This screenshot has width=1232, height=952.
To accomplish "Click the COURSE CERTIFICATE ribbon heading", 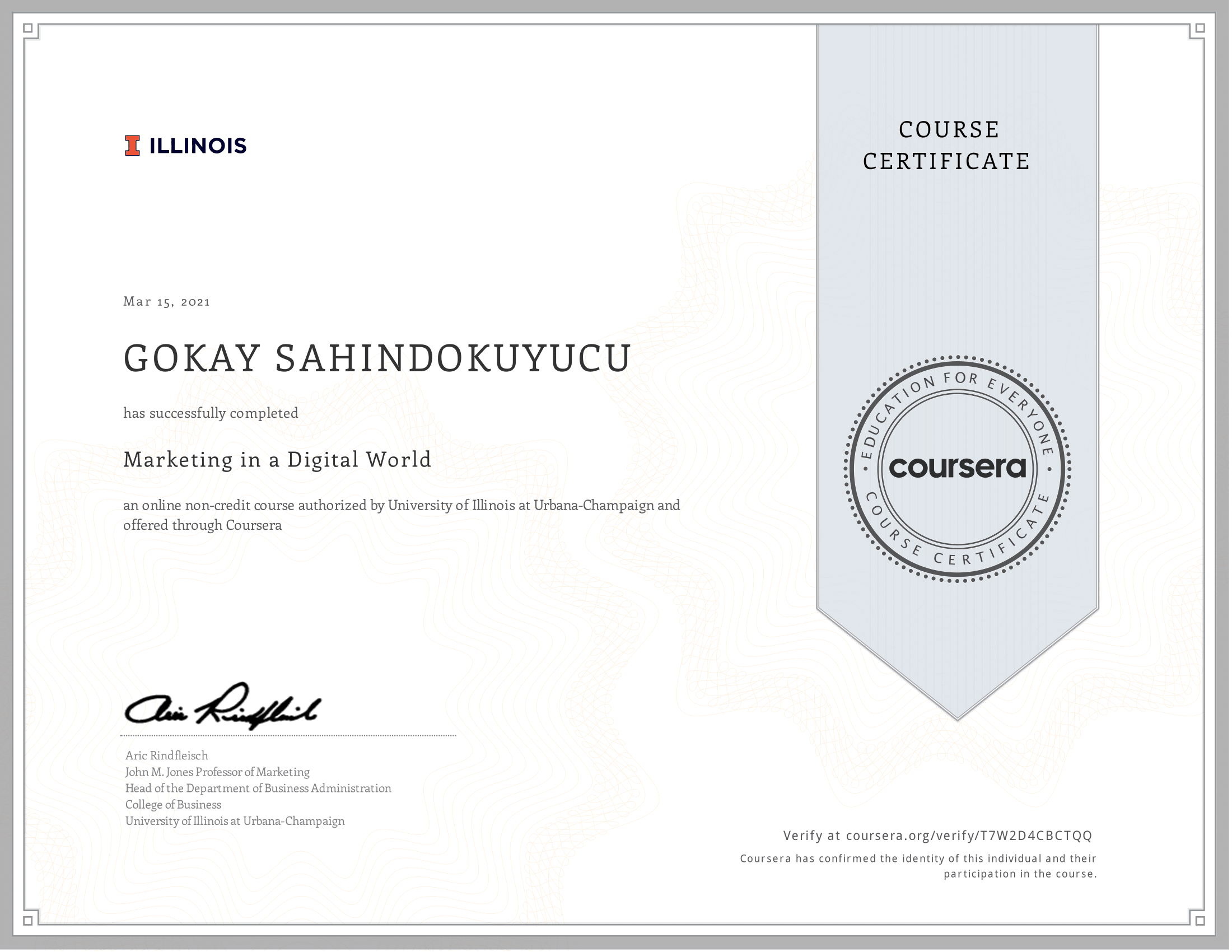I will [x=948, y=146].
